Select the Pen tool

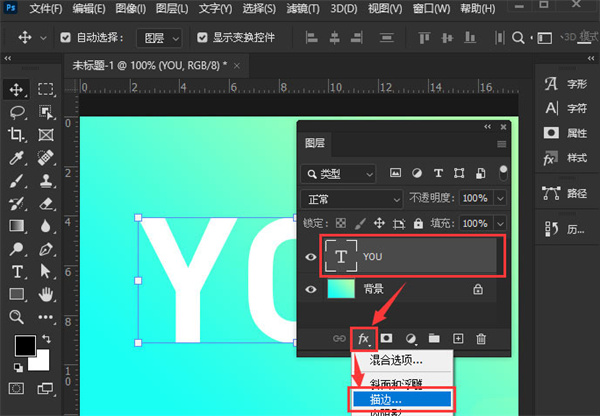tap(46, 249)
